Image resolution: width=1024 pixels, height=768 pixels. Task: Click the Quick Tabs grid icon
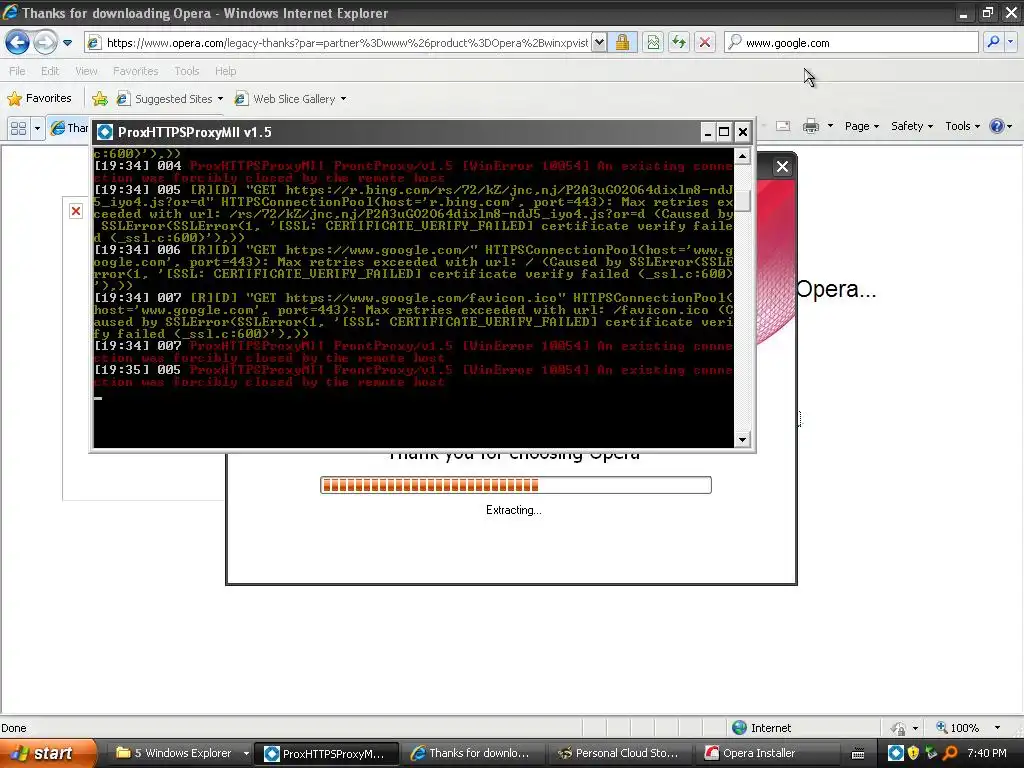tap(18, 128)
